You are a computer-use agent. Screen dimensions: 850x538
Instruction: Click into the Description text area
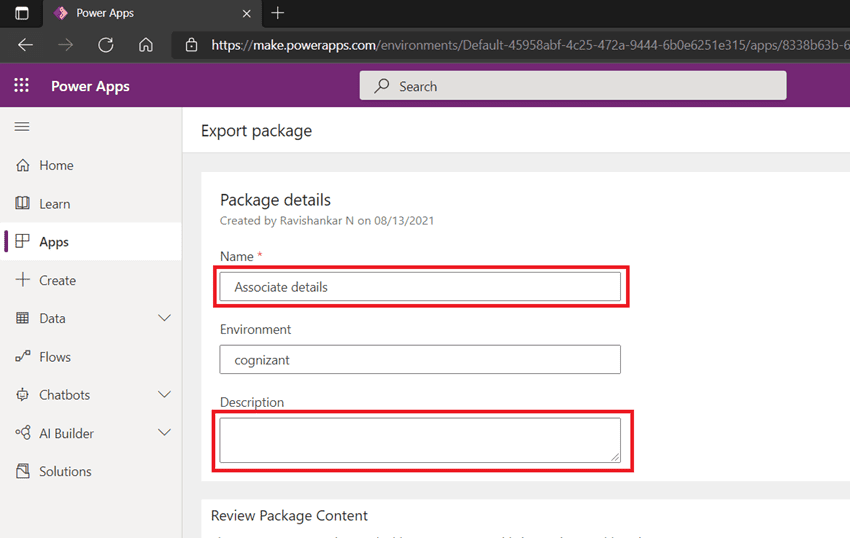(x=420, y=440)
